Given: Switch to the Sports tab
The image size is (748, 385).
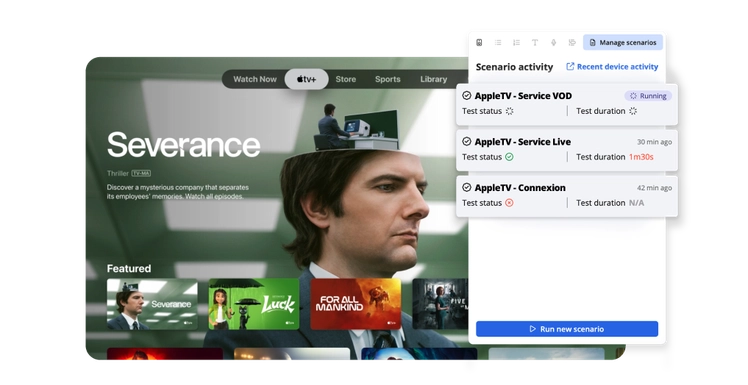Looking at the screenshot, I should pyautogui.click(x=387, y=79).
